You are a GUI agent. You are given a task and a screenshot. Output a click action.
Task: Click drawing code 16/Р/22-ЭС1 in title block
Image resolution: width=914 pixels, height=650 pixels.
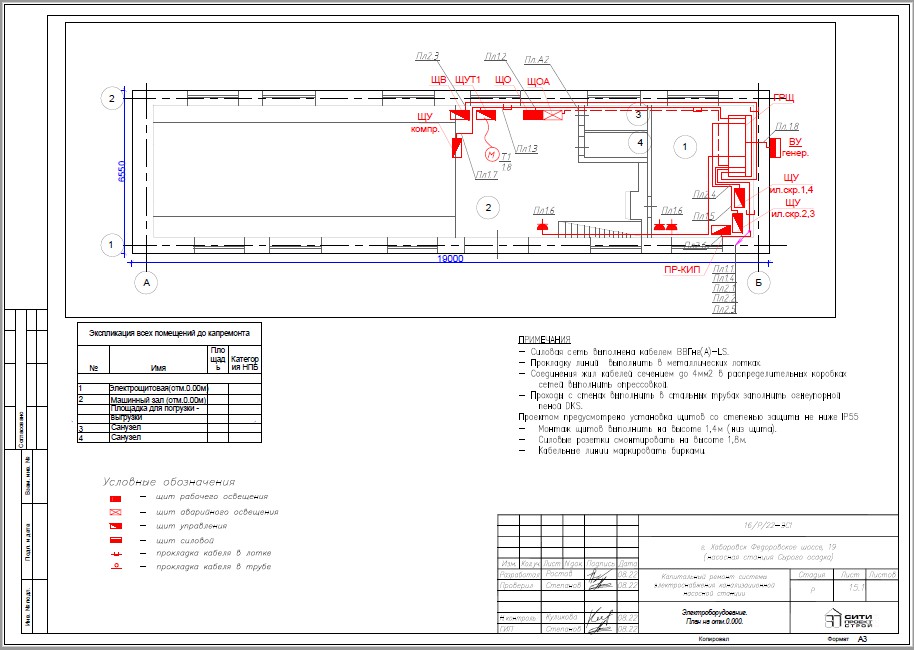click(768, 525)
